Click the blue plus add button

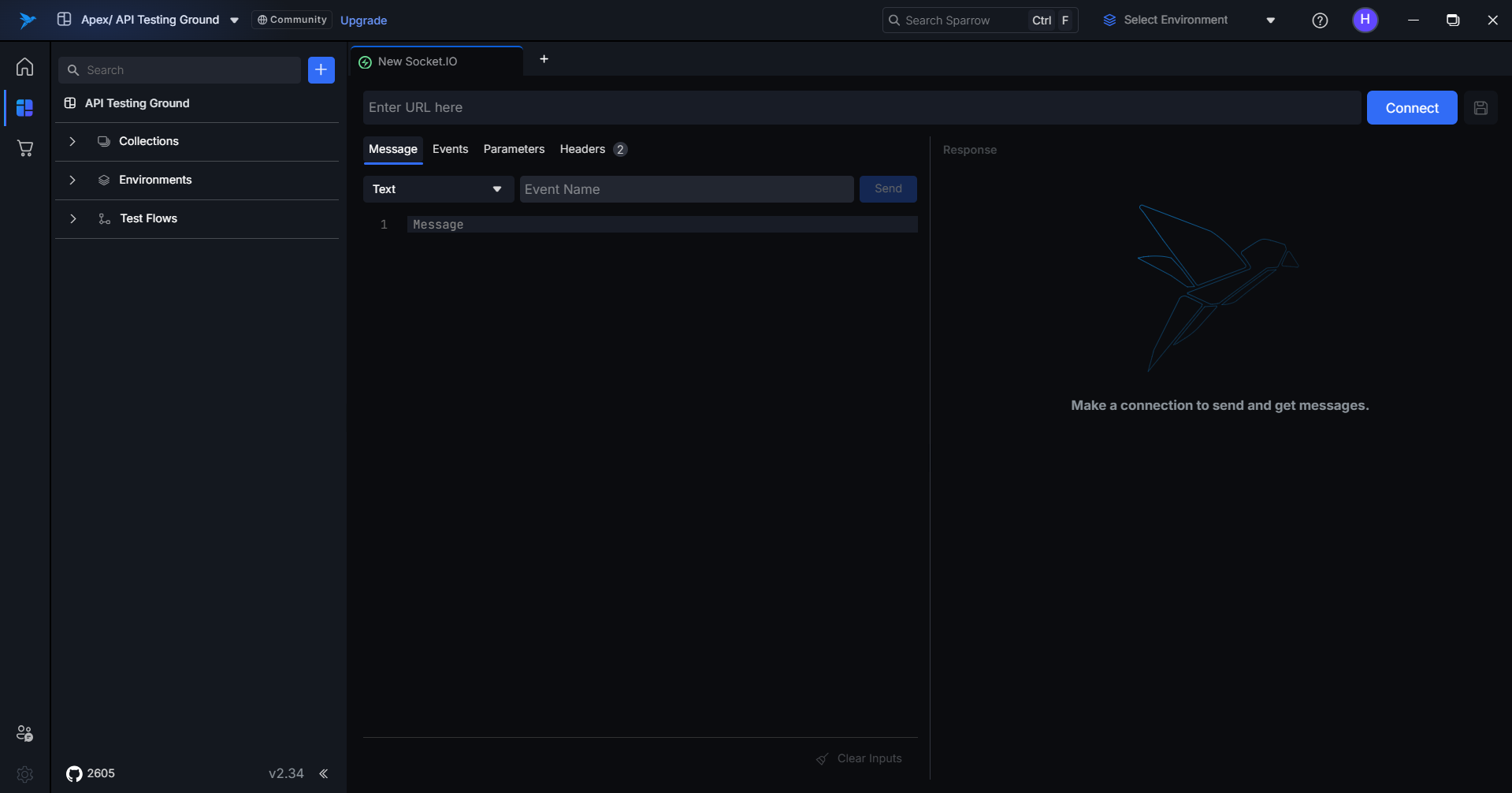[321, 70]
